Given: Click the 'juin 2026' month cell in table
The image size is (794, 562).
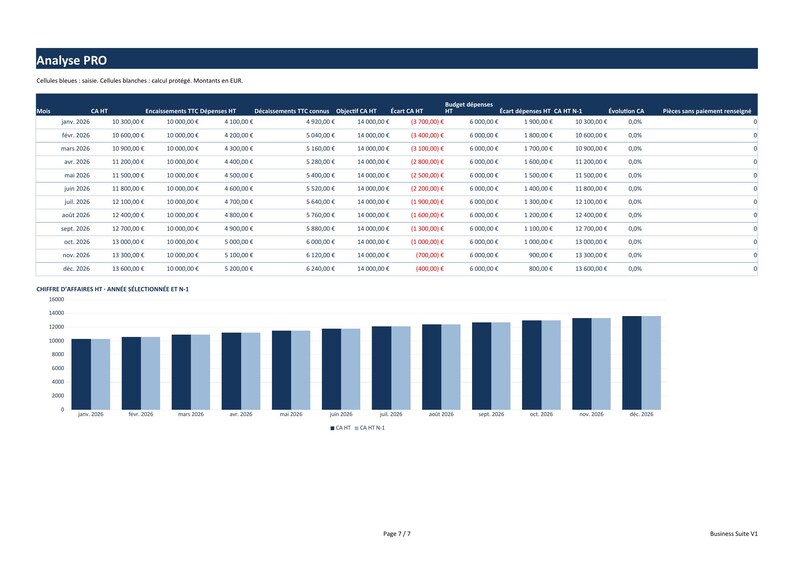Looking at the screenshot, I should pos(77,189).
